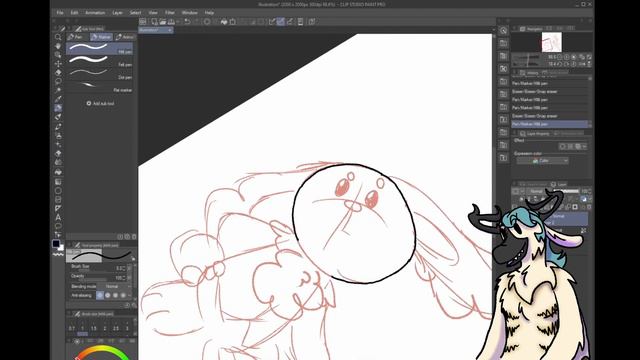
Task: Click Add sub tool button
Action: tap(100, 104)
